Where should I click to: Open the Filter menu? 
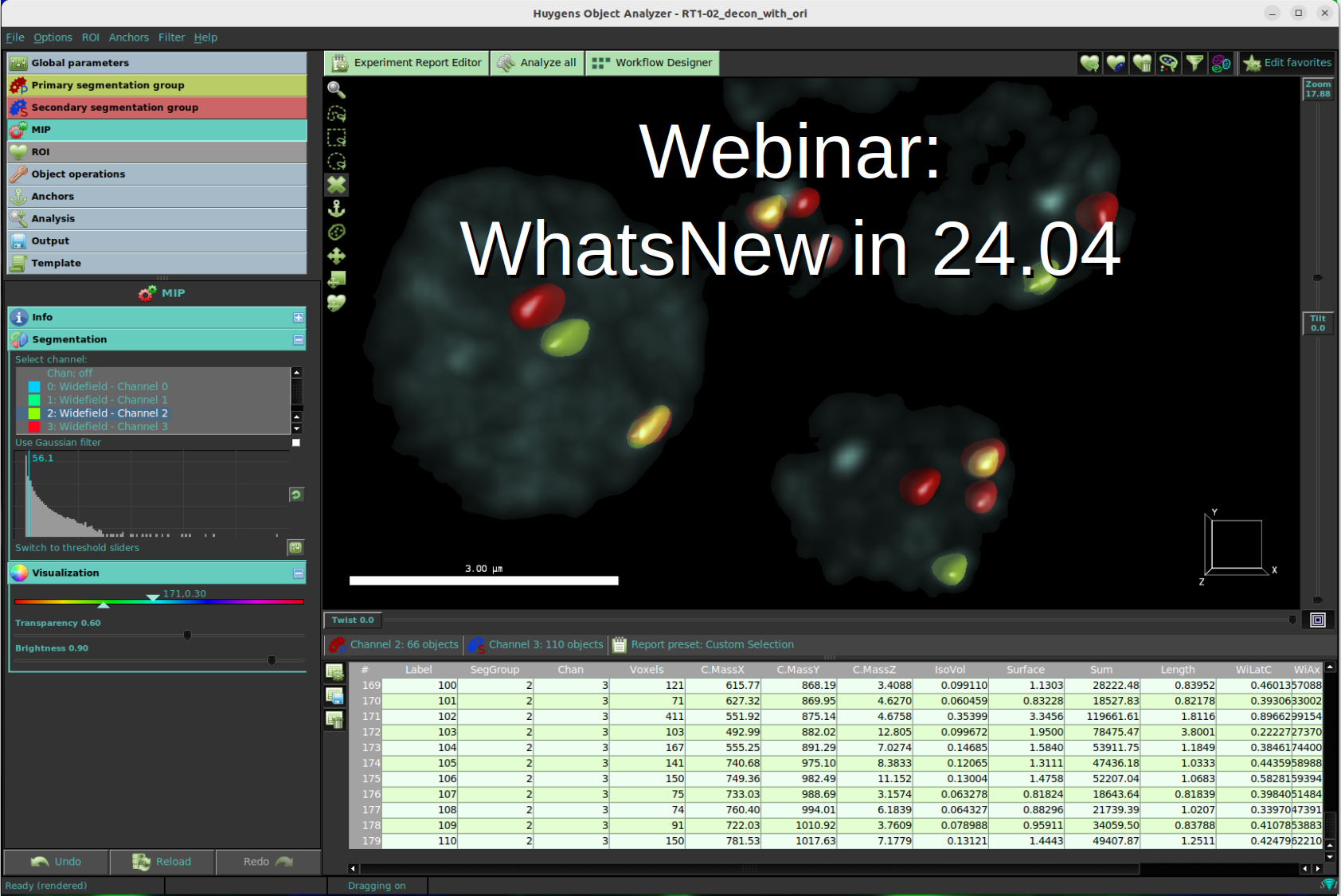pos(171,37)
